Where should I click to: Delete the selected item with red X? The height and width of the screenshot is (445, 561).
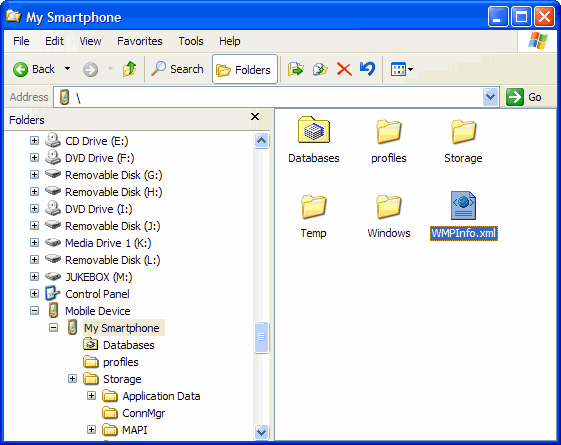pyautogui.click(x=344, y=69)
